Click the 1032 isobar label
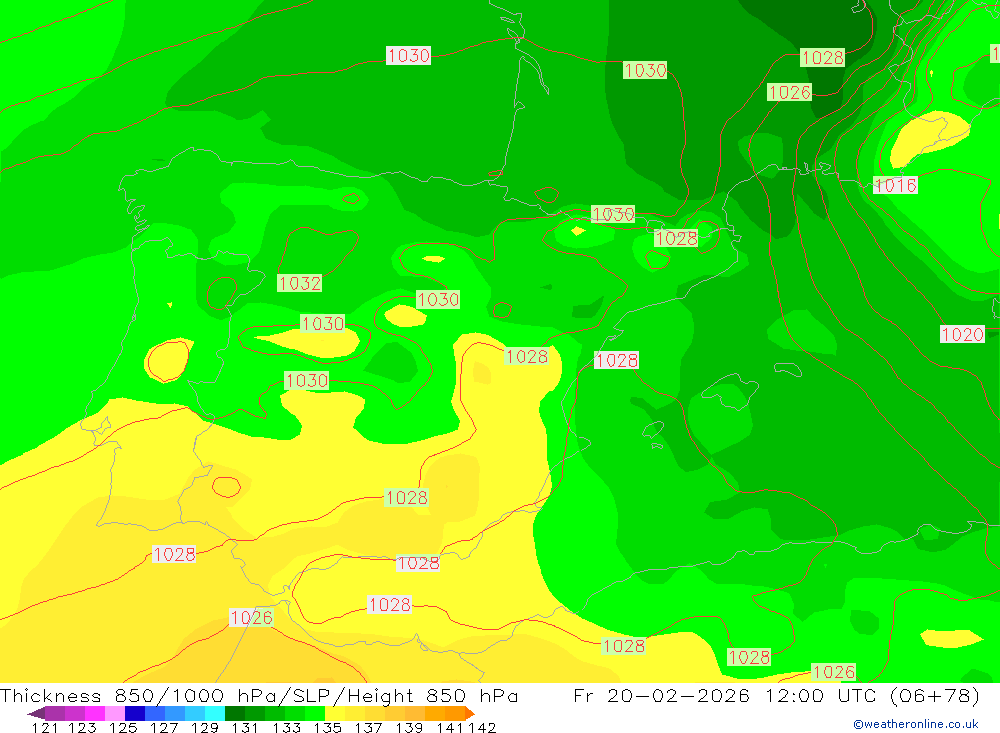Image resolution: width=1000 pixels, height=733 pixels. click(x=299, y=283)
